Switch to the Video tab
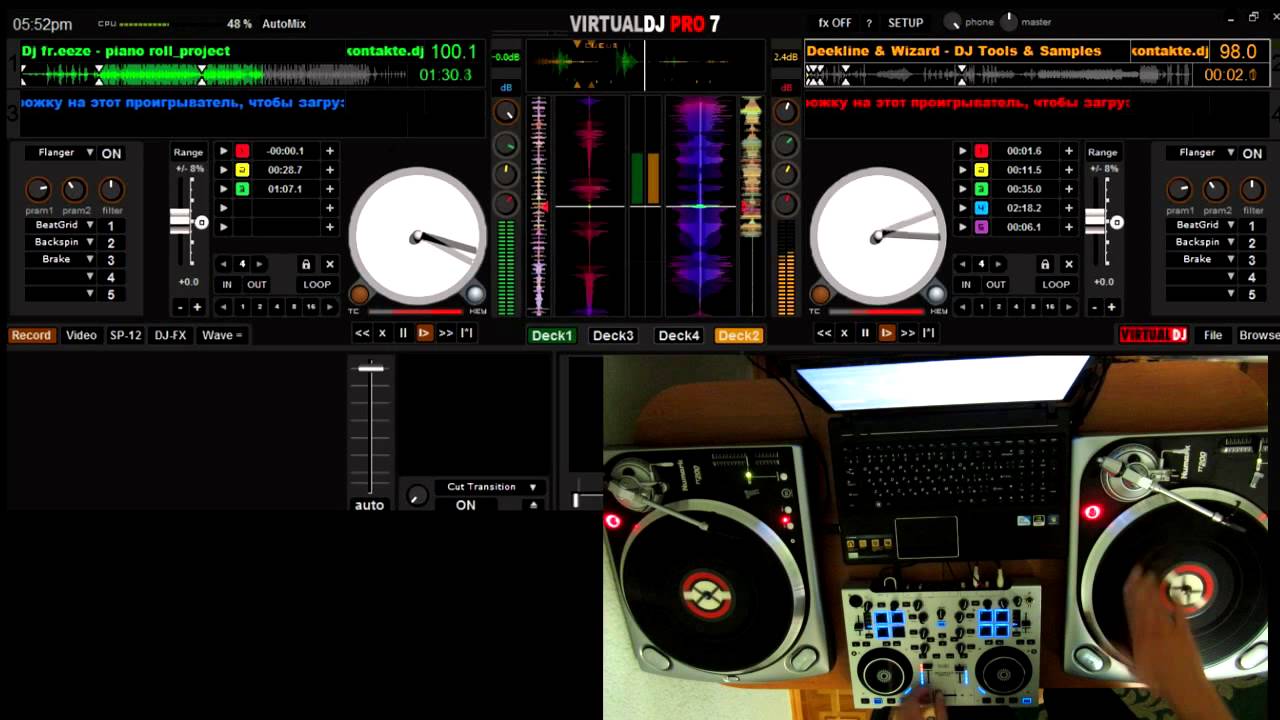Viewport: 1280px width, 720px height. point(81,335)
